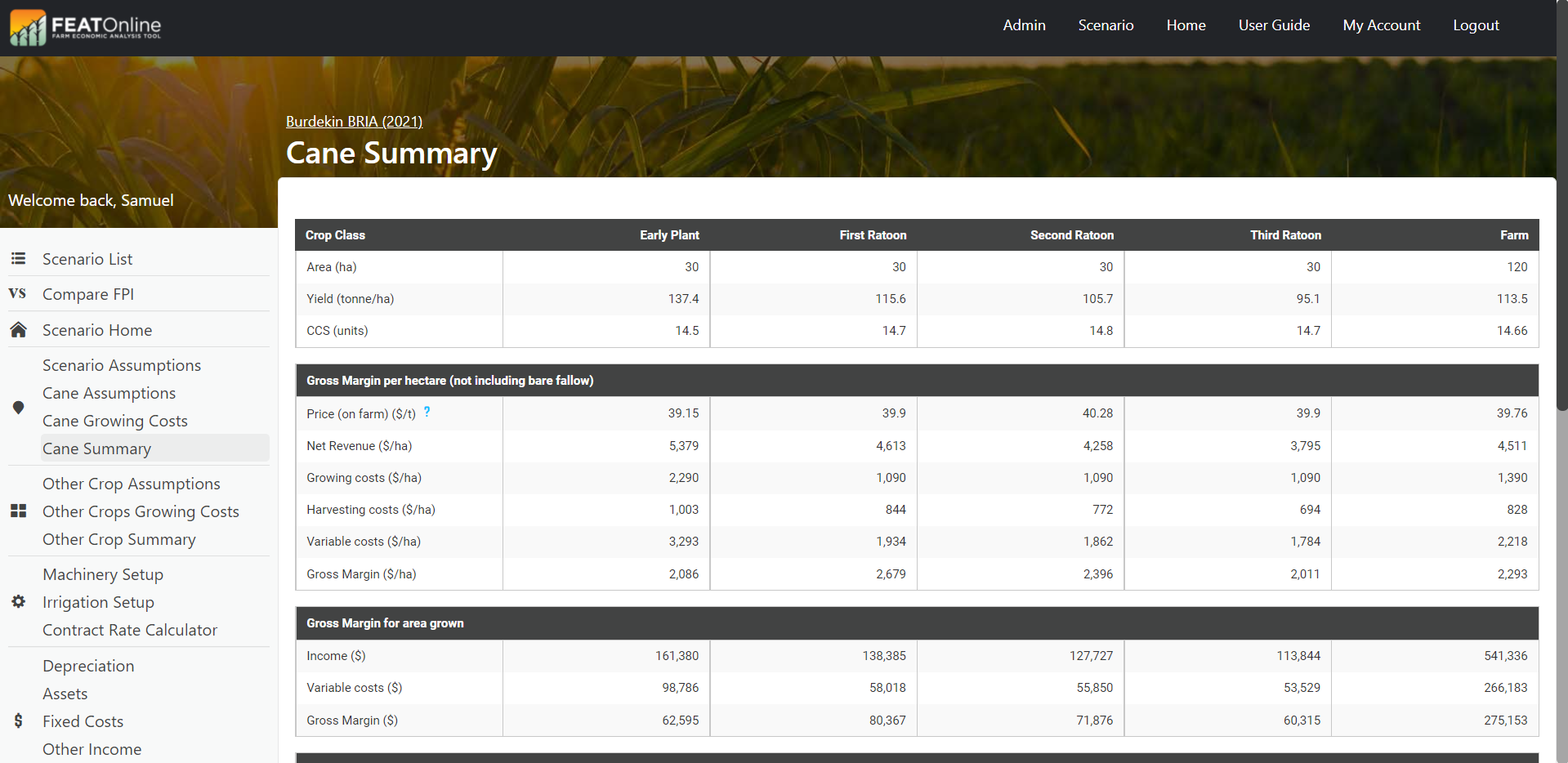Open the Scenario top navigation item
The width and height of the screenshot is (1568, 763).
[x=1106, y=25]
